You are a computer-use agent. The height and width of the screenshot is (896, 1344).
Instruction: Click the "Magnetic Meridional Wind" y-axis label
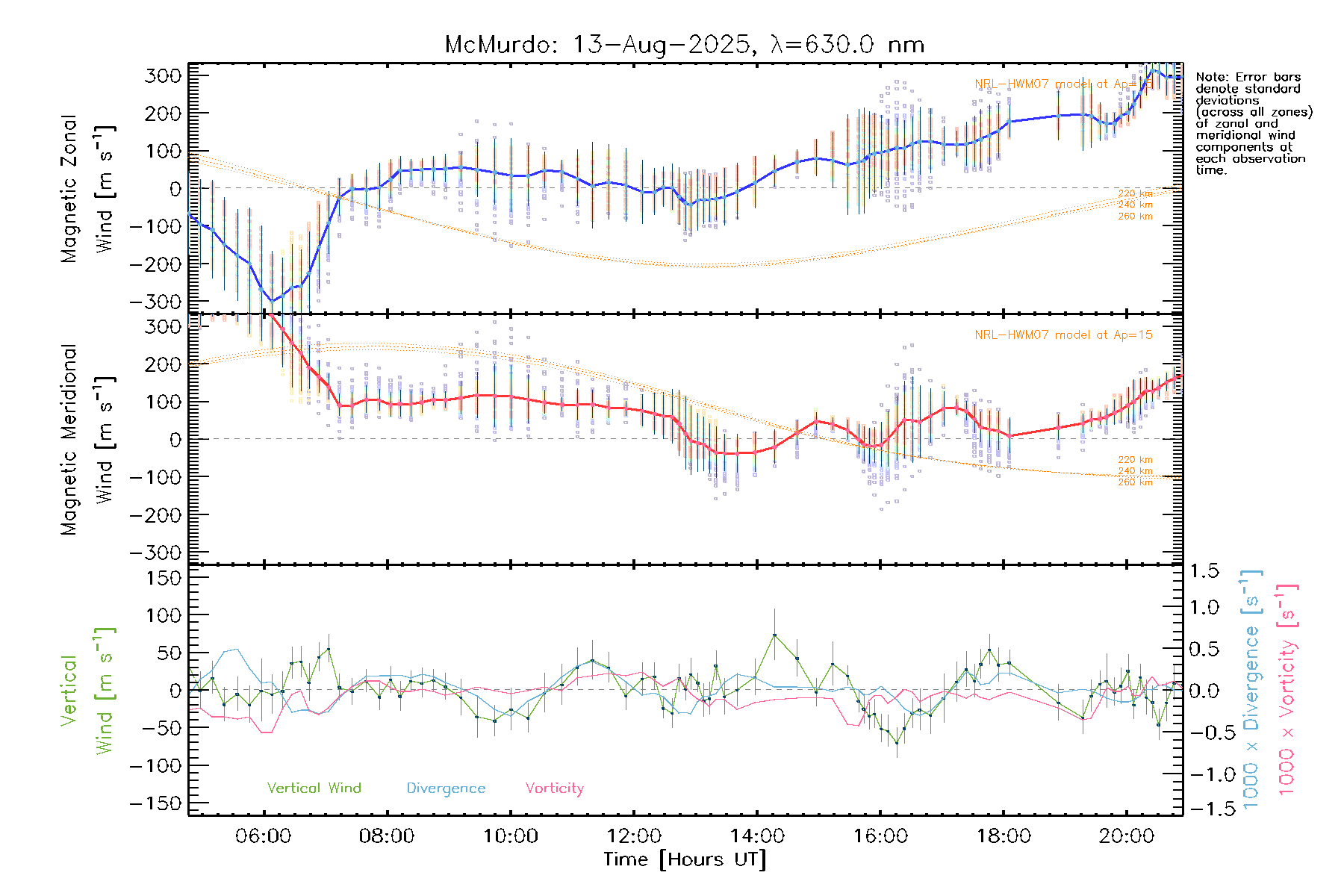tap(87, 439)
